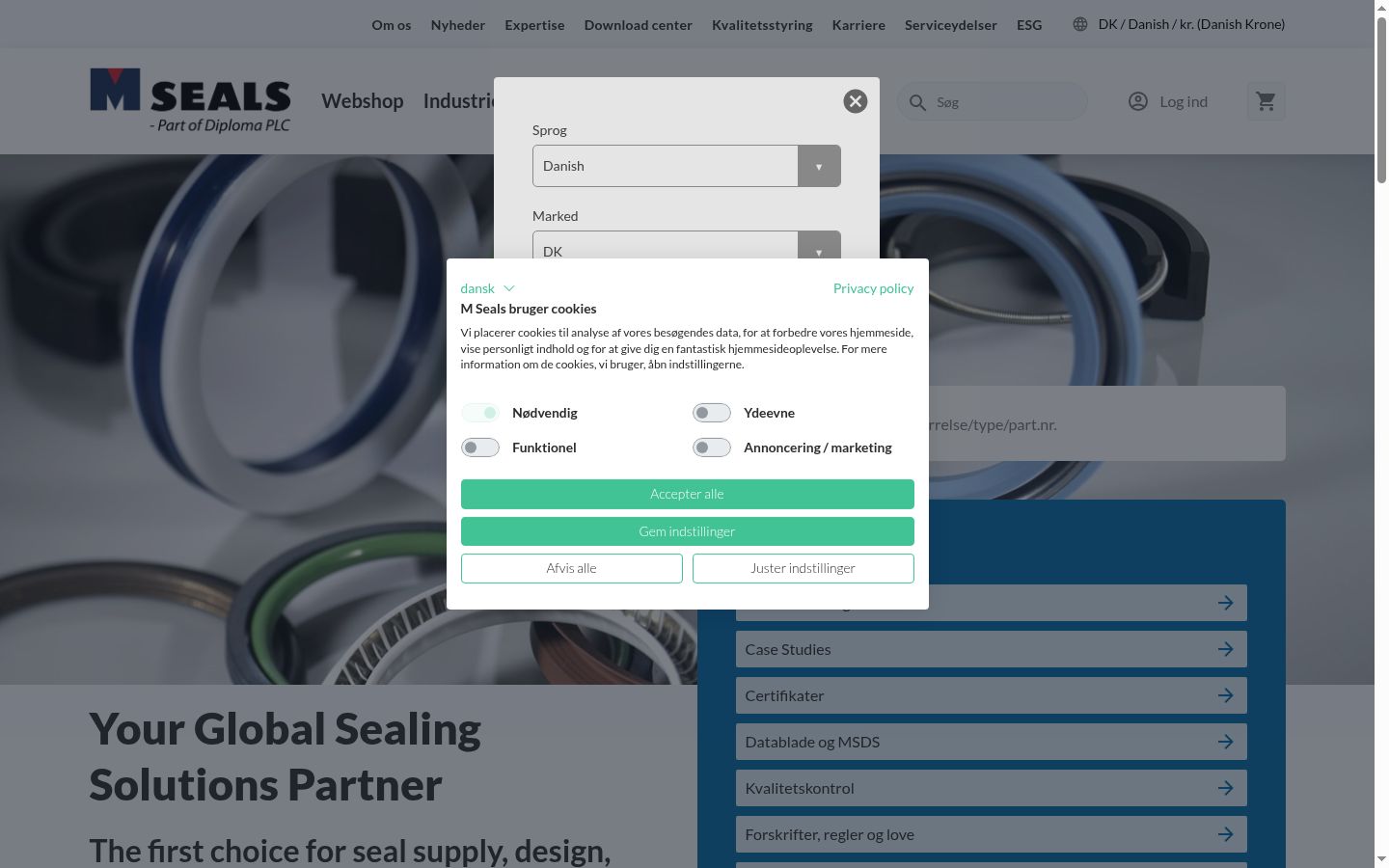Click the Afvis alle button
Viewport: 1389px width, 868px height.
click(571, 568)
